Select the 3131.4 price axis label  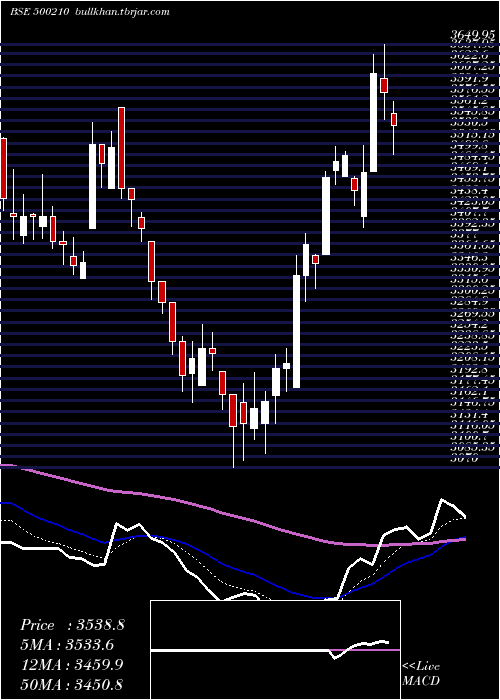[x=469, y=414]
